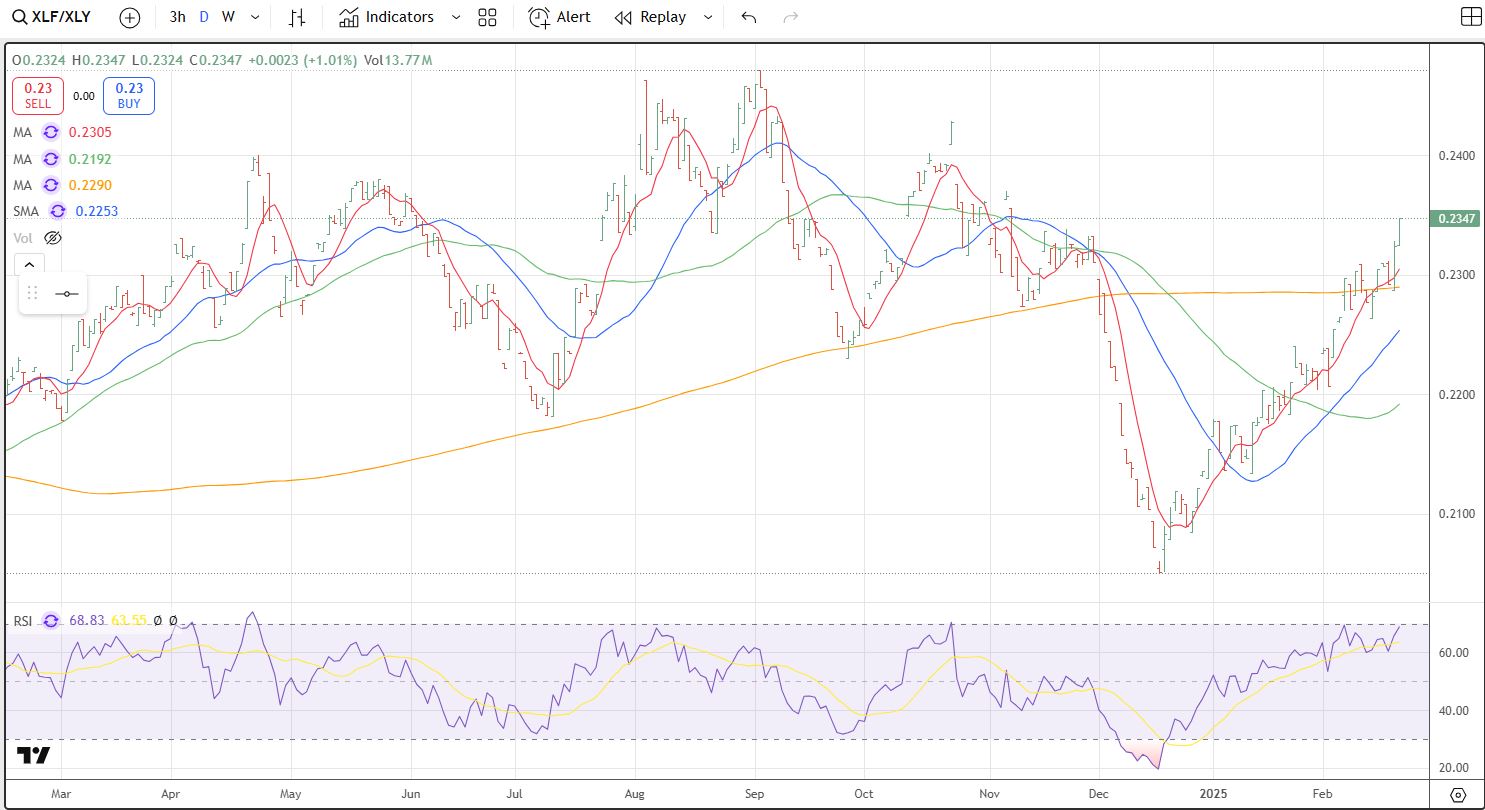Start bar Replay mode
1485x810 pixels.
click(x=651, y=17)
